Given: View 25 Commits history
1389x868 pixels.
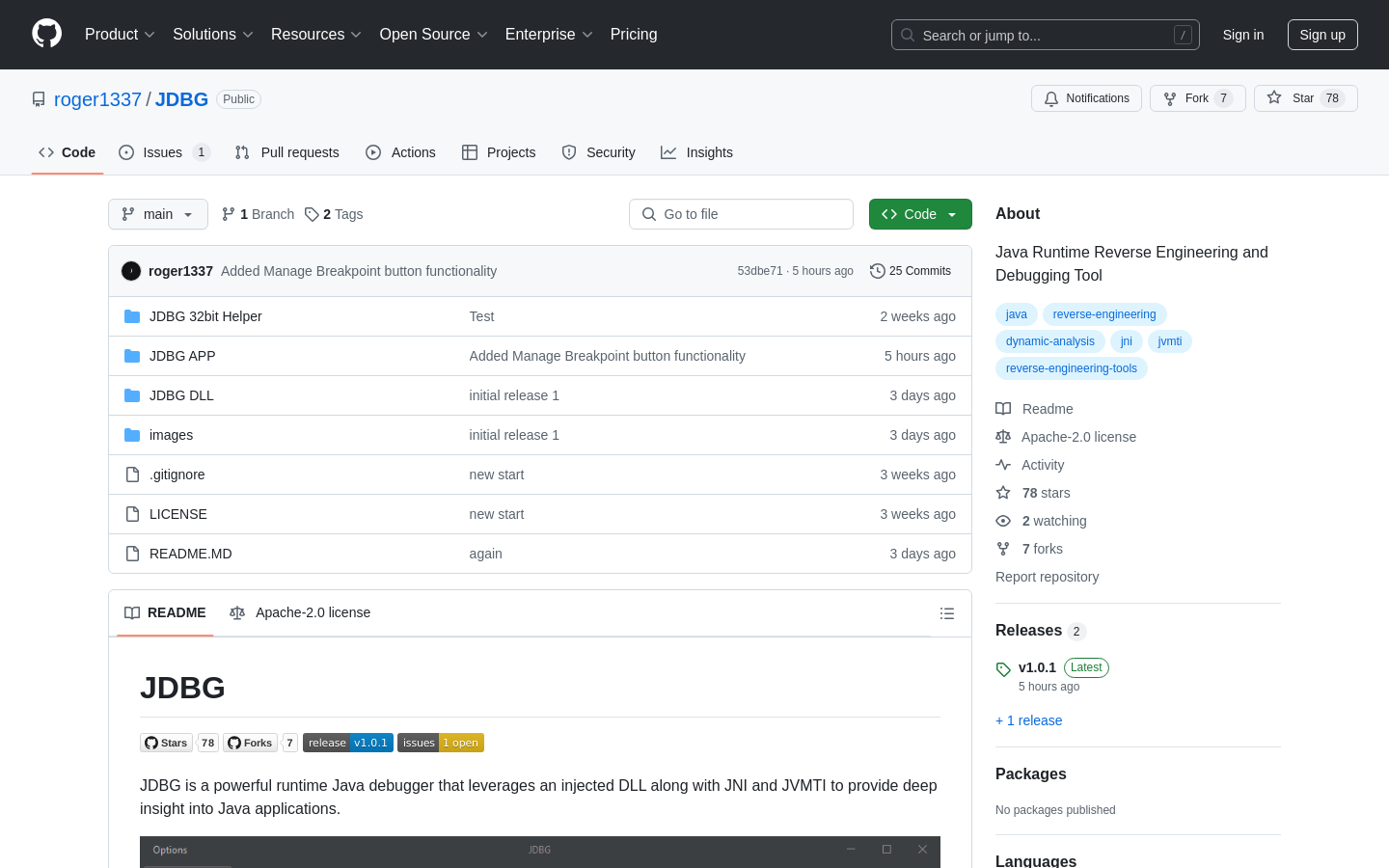Looking at the screenshot, I should 911,271.
